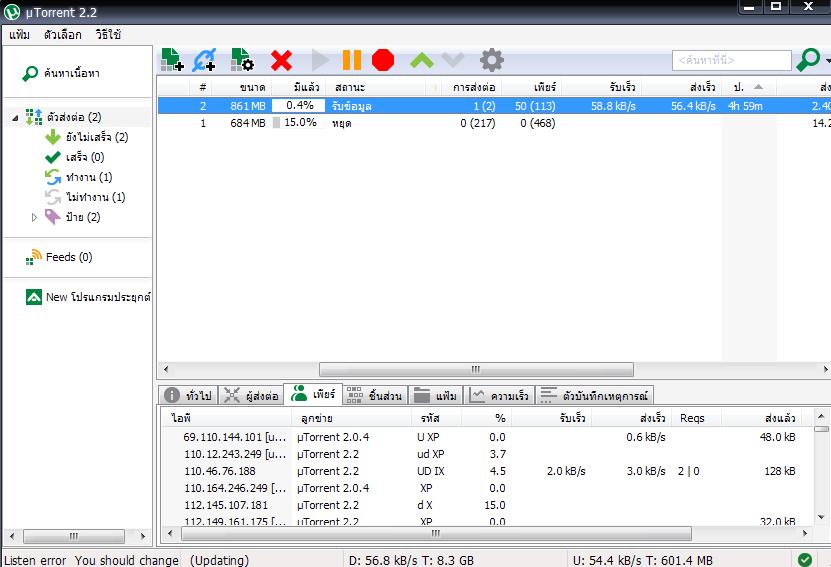Select the ตัวส่งต่อ (2) category
Screen dimensions: 831x567
74,117
